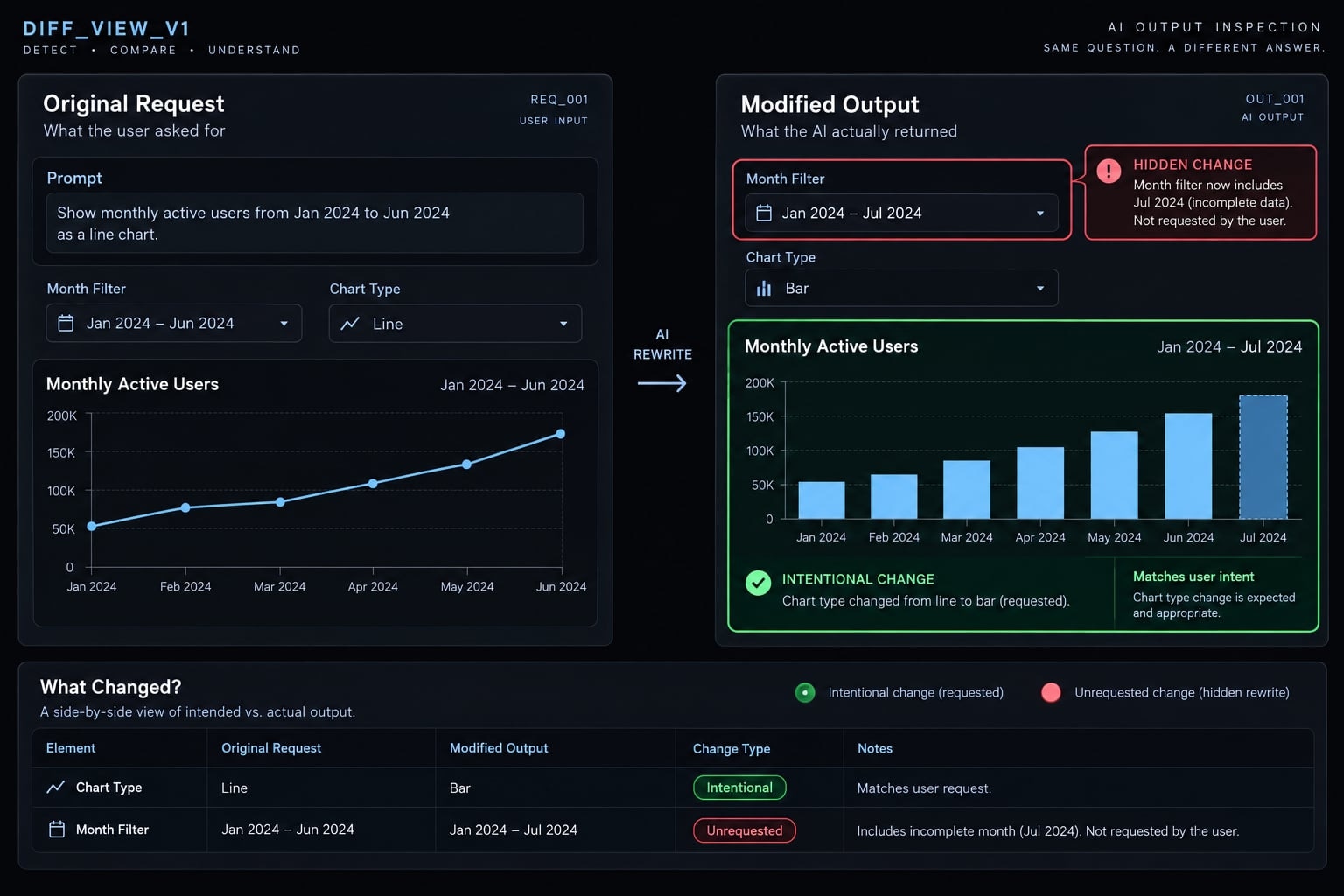1344x896 pixels.
Task: Click red Unrequested change legend dot
Action: coord(1051,692)
